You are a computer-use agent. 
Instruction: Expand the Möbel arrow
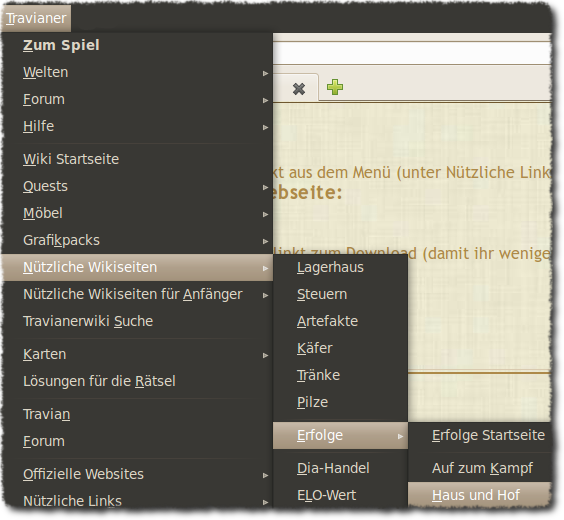pyautogui.click(x=265, y=214)
